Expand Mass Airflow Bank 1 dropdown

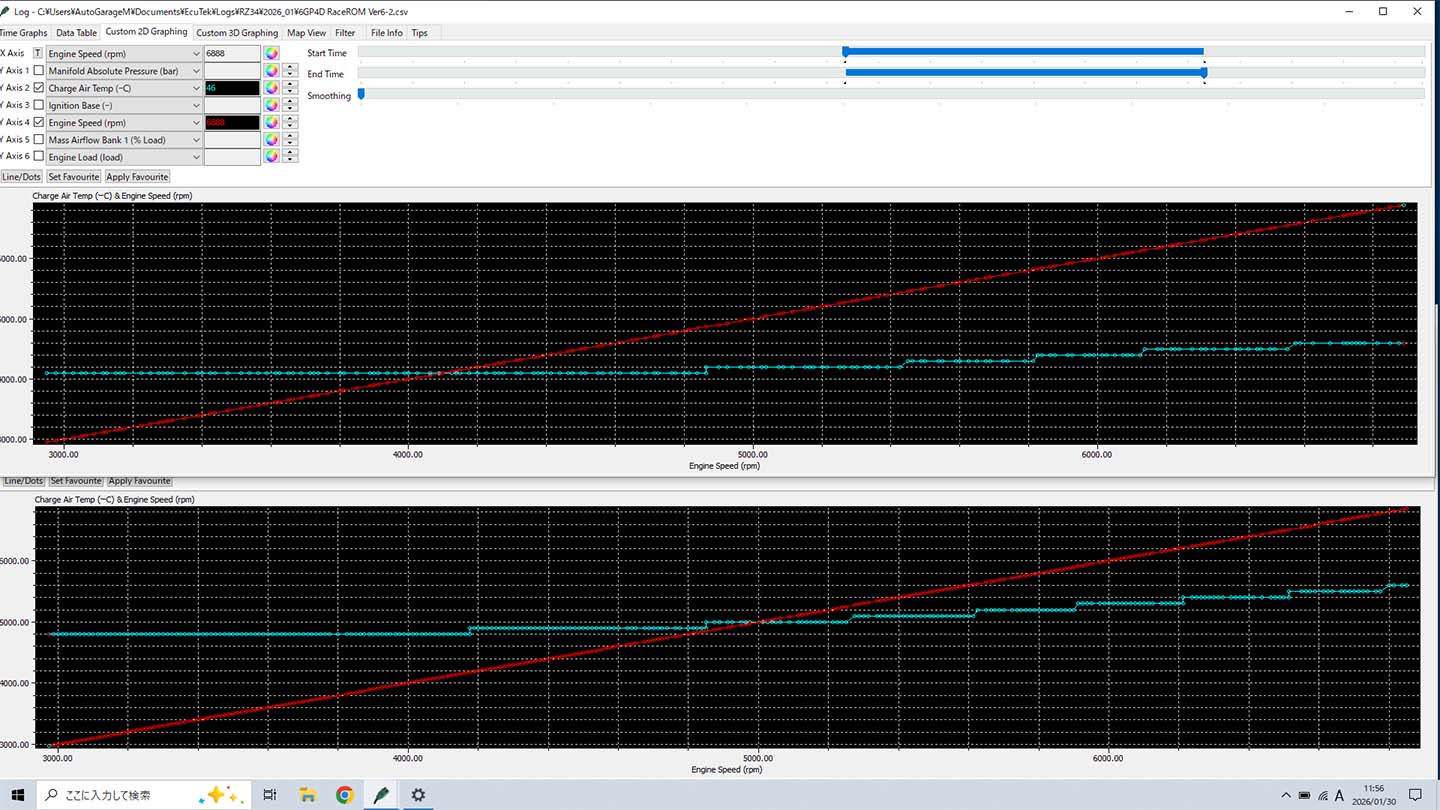(x=195, y=140)
